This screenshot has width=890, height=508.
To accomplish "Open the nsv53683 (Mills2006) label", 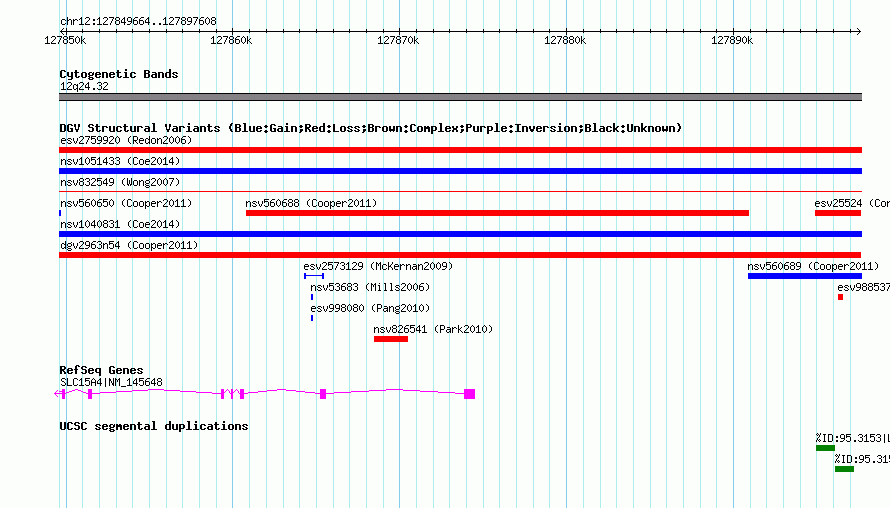I will click(x=370, y=287).
